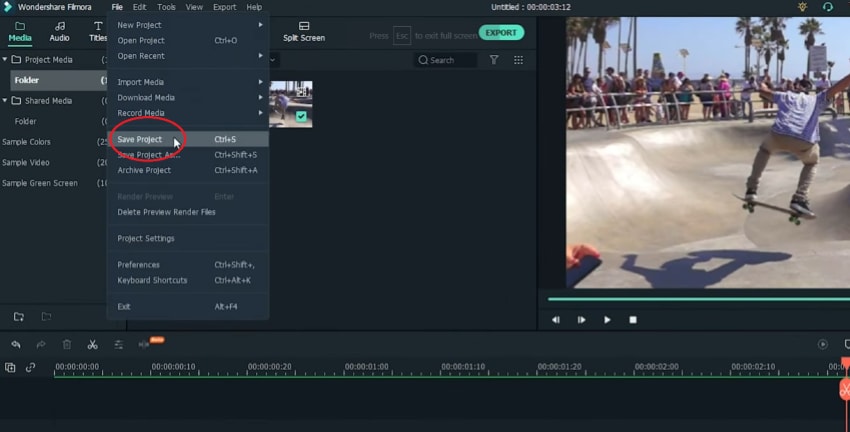Choose Archive Project menu entry
This screenshot has width=850, height=432.
pyautogui.click(x=188, y=170)
